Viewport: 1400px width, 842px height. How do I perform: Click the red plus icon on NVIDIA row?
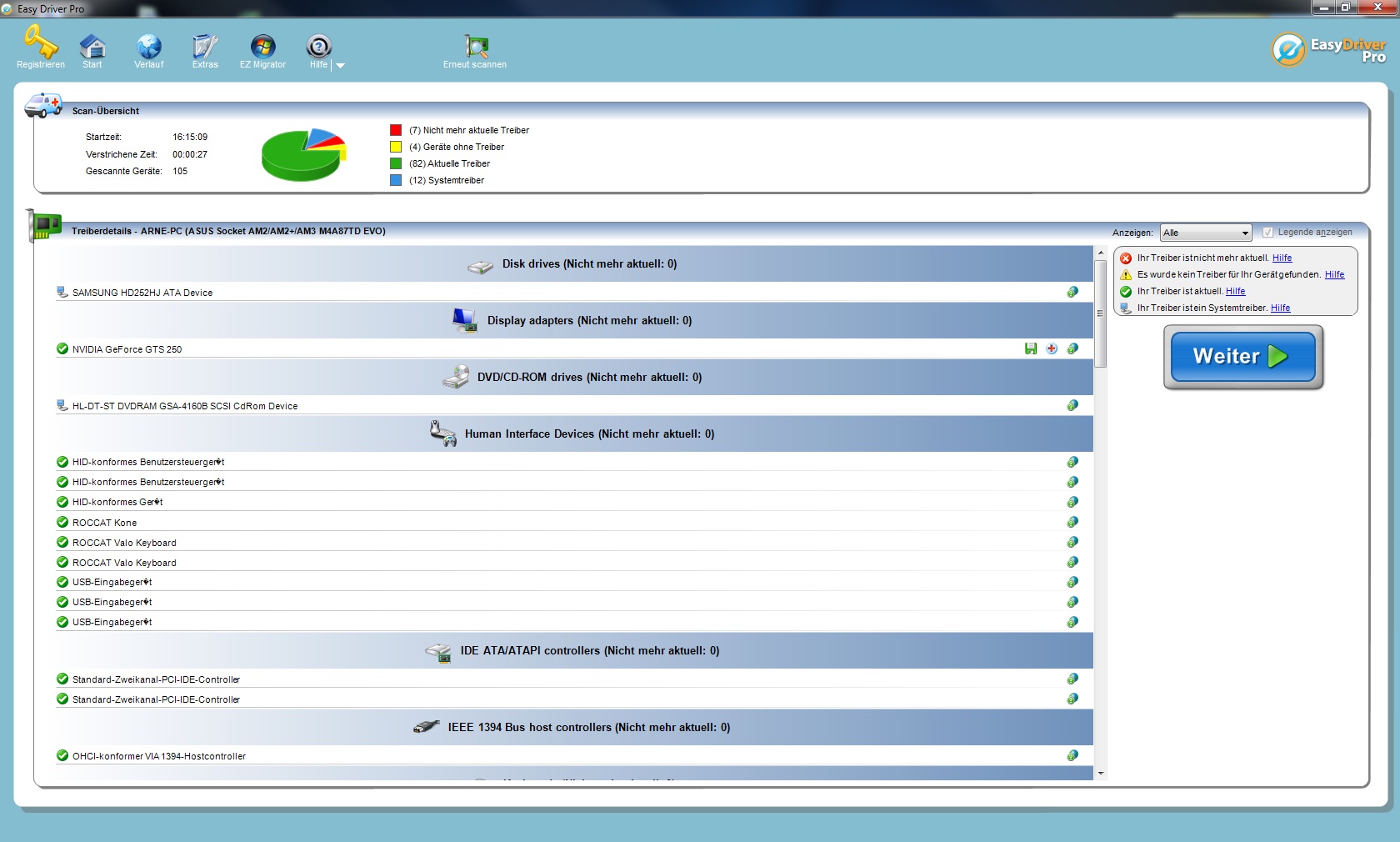click(1052, 348)
